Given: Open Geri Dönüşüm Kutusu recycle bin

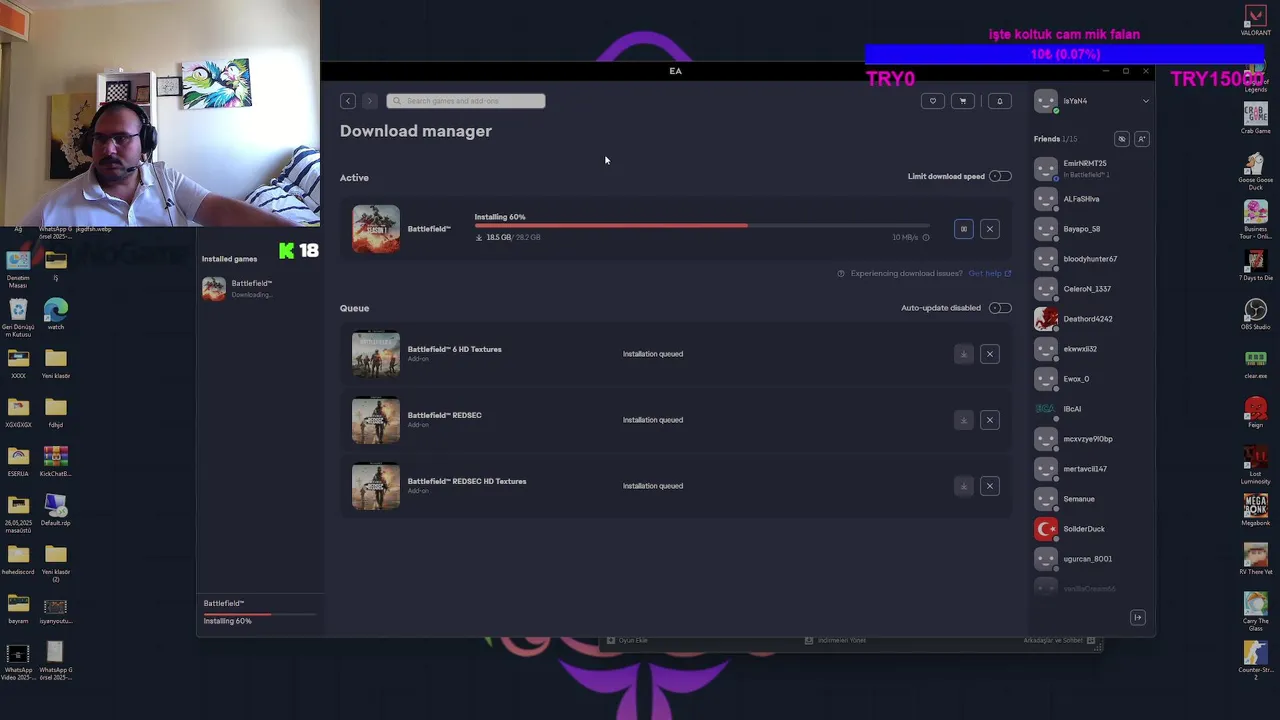Looking at the screenshot, I should (18, 316).
